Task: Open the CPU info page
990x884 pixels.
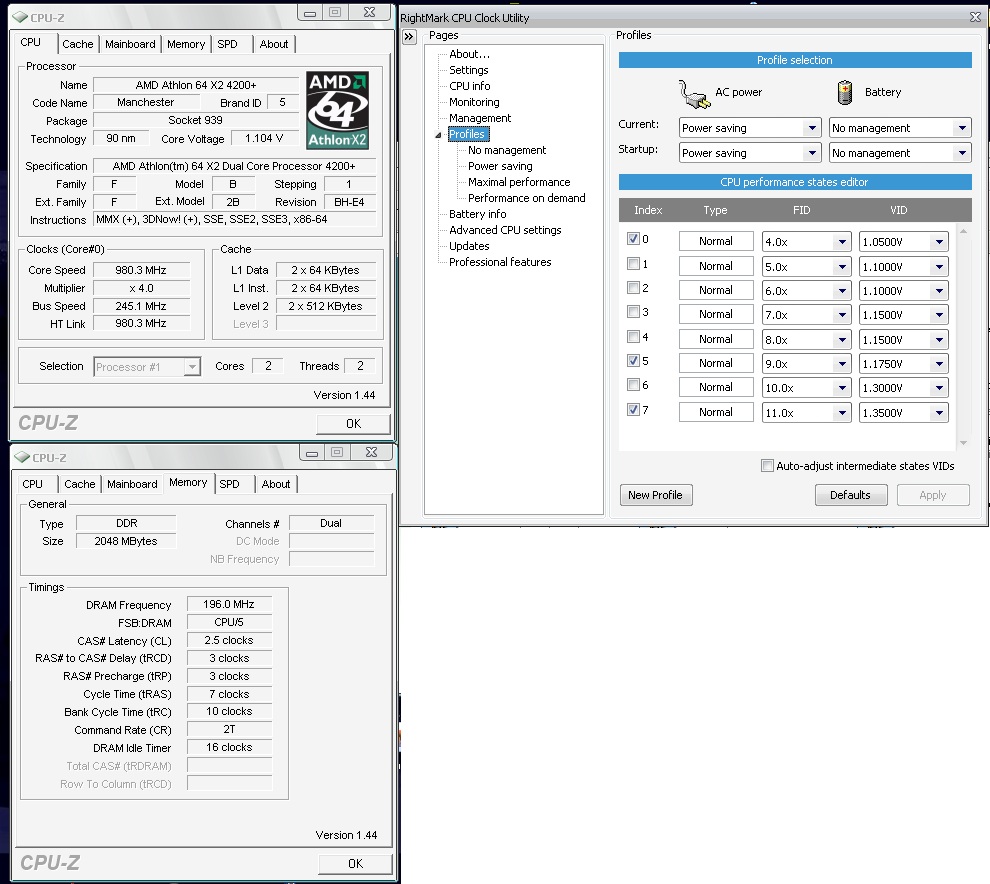Action: (470, 86)
